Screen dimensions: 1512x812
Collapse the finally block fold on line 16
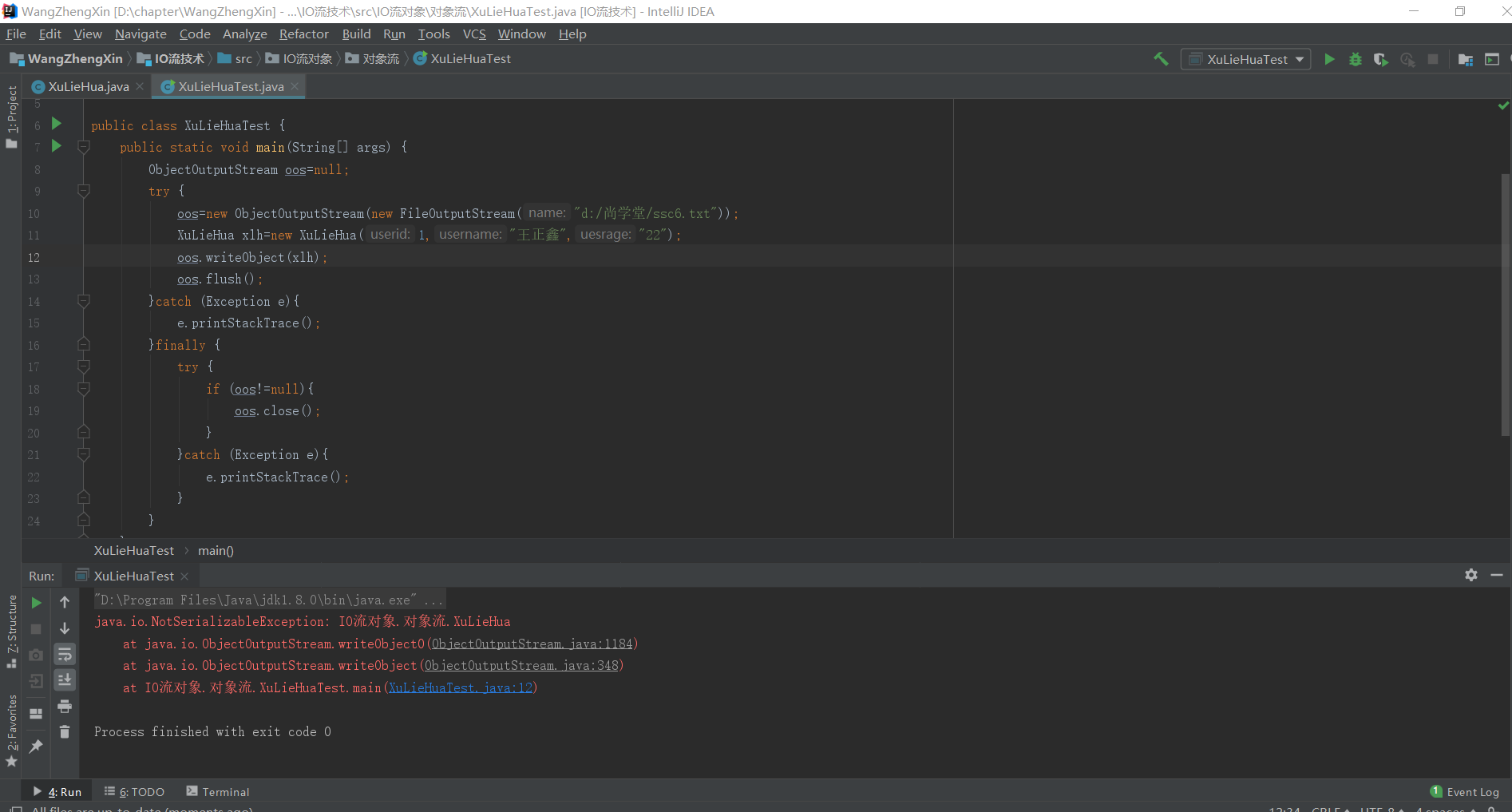point(83,345)
